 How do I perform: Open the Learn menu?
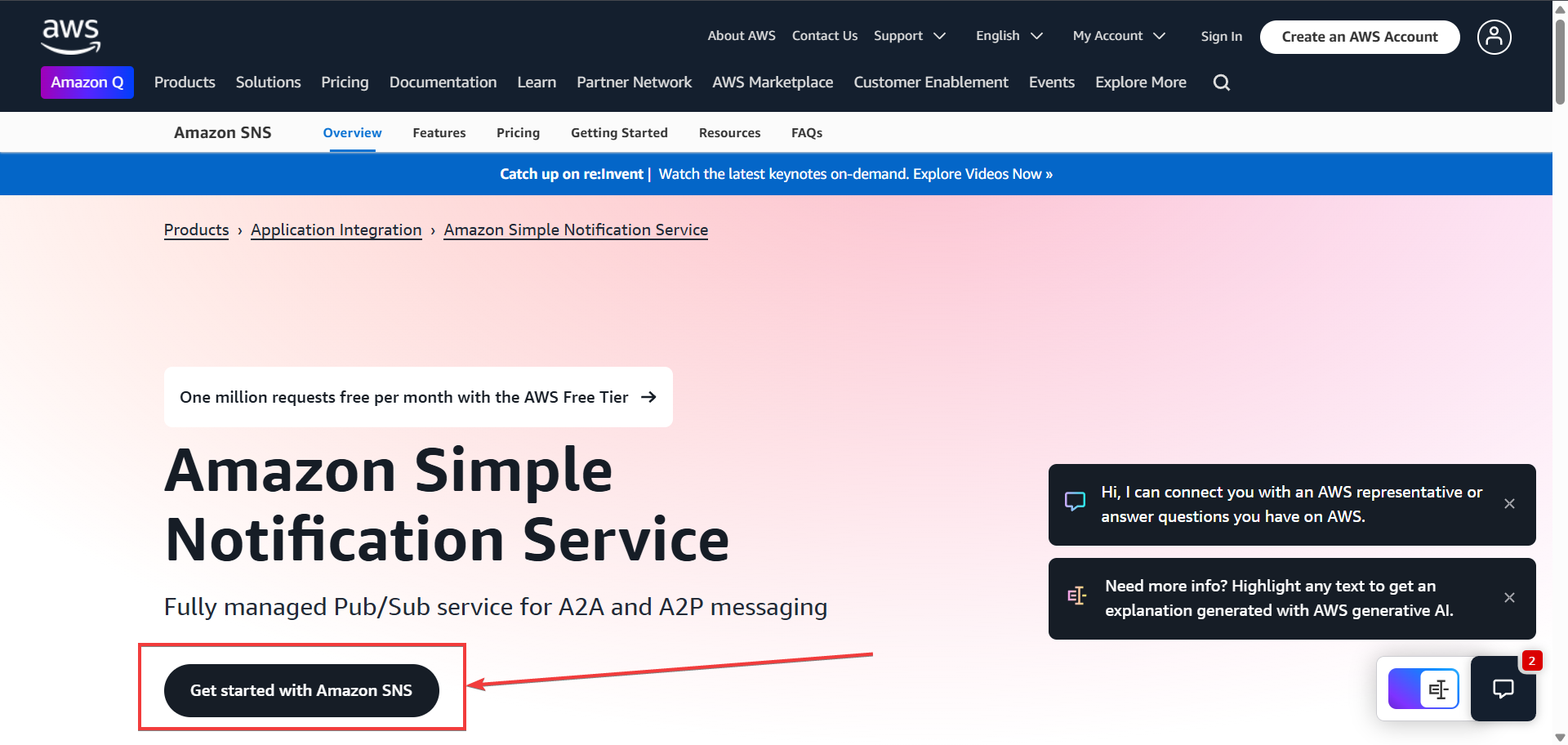537,83
